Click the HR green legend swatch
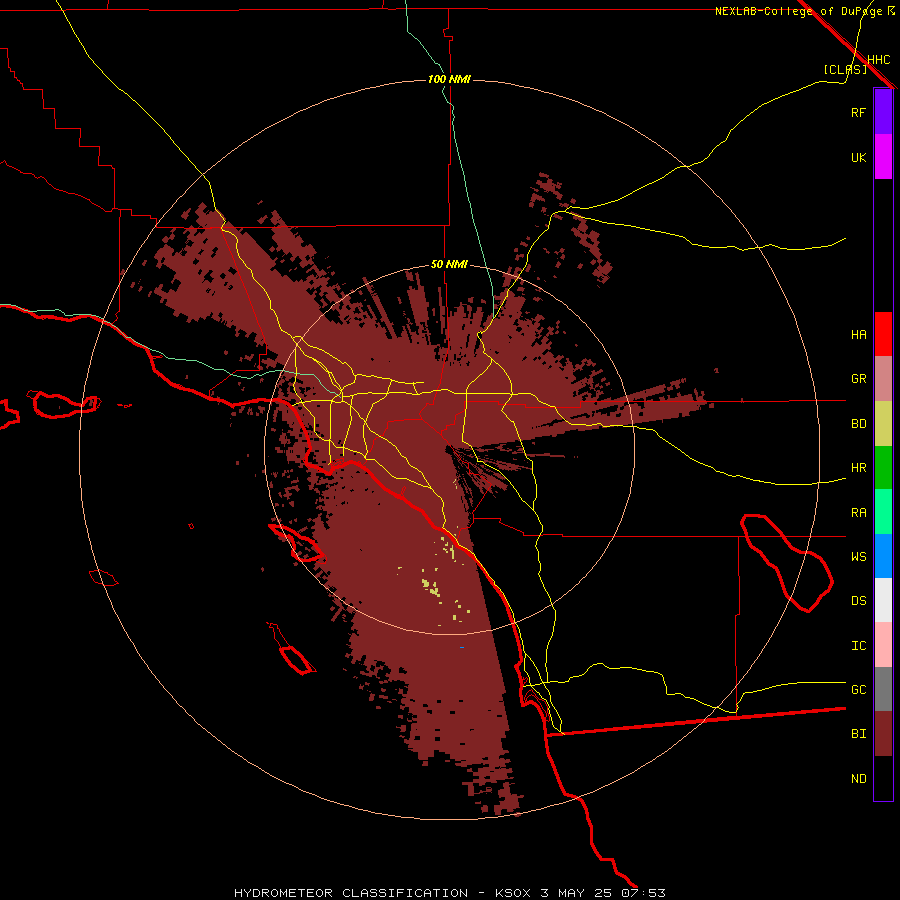The width and height of the screenshot is (900, 900). click(x=883, y=468)
